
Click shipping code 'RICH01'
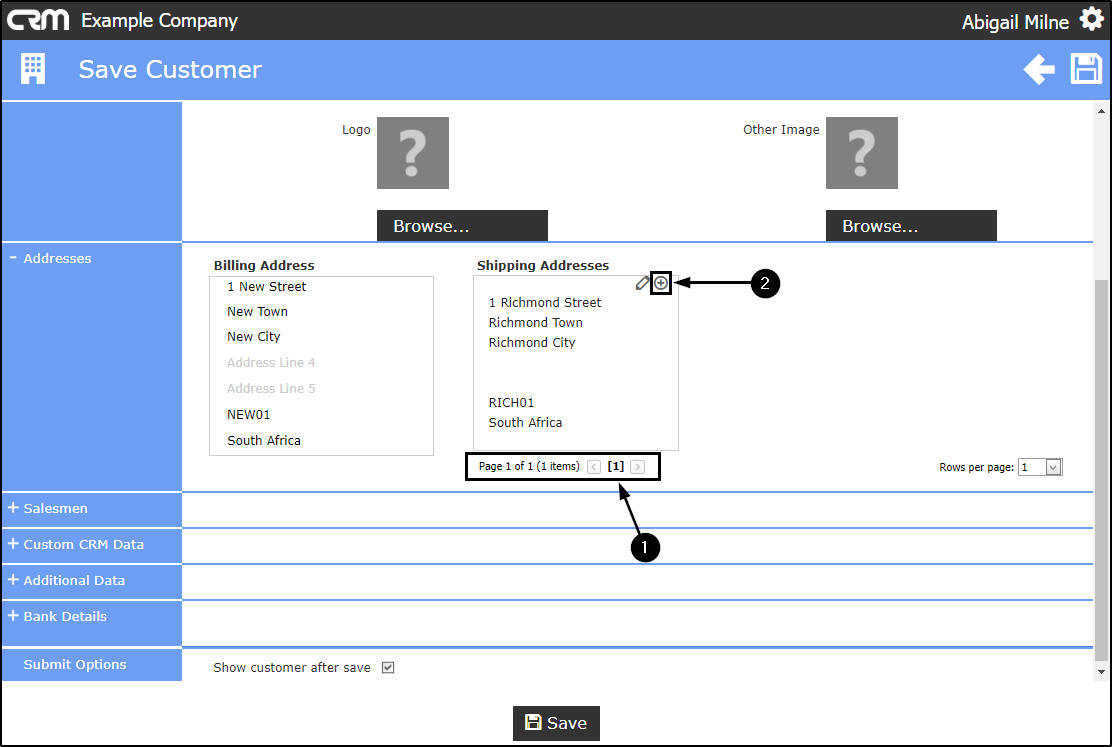[511, 402]
